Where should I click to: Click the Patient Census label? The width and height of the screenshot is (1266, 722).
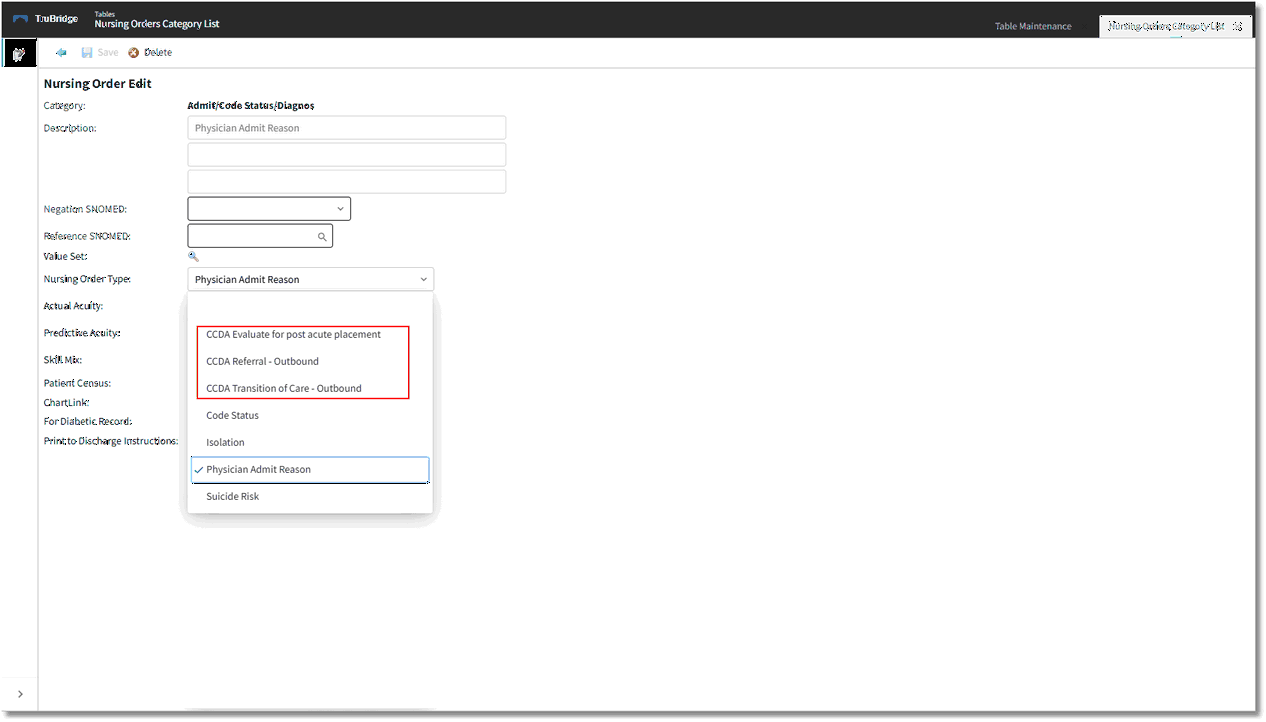[x=77, y=383]
